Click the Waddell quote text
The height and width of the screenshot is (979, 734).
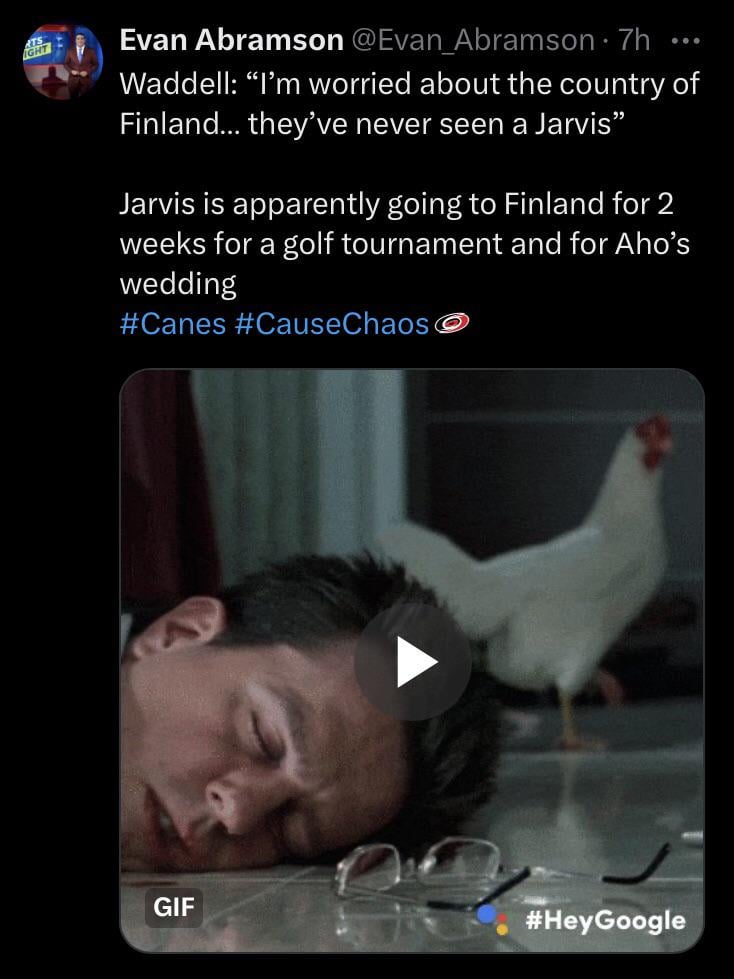(x=409, y=104)
